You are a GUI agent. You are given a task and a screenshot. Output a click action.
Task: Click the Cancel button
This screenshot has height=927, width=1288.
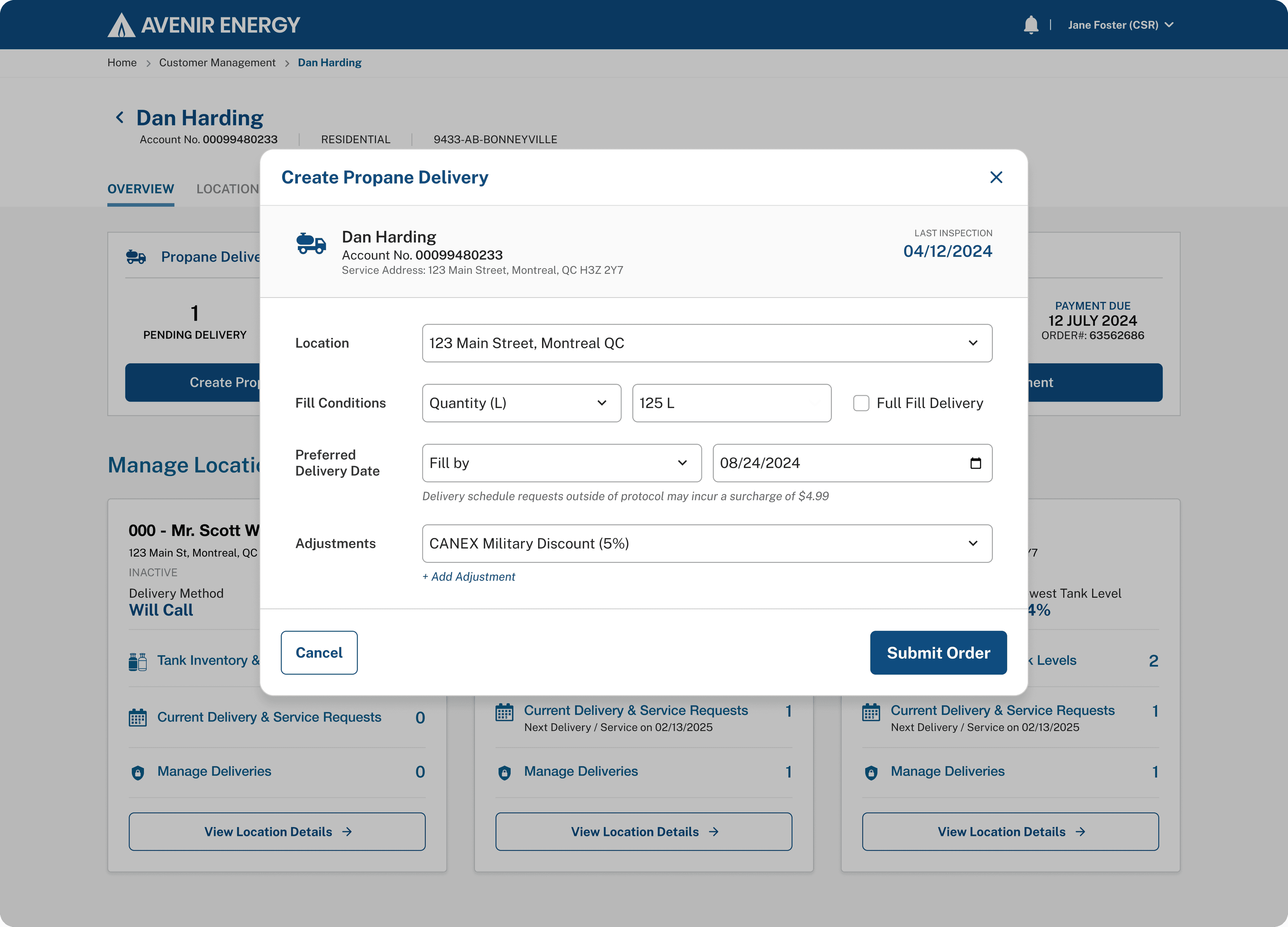[x=319, y=653]
